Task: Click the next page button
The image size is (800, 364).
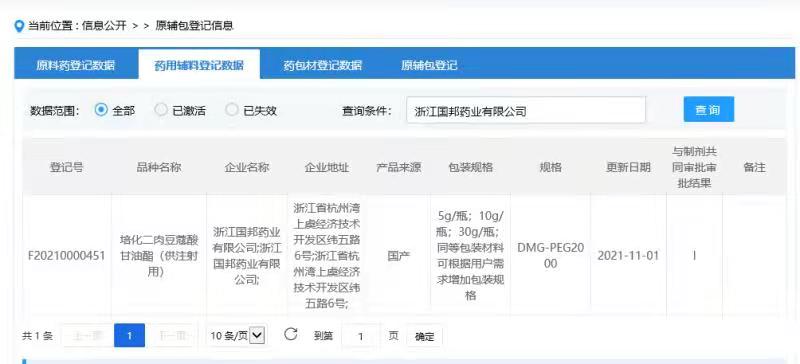Action: pos(174,335)
